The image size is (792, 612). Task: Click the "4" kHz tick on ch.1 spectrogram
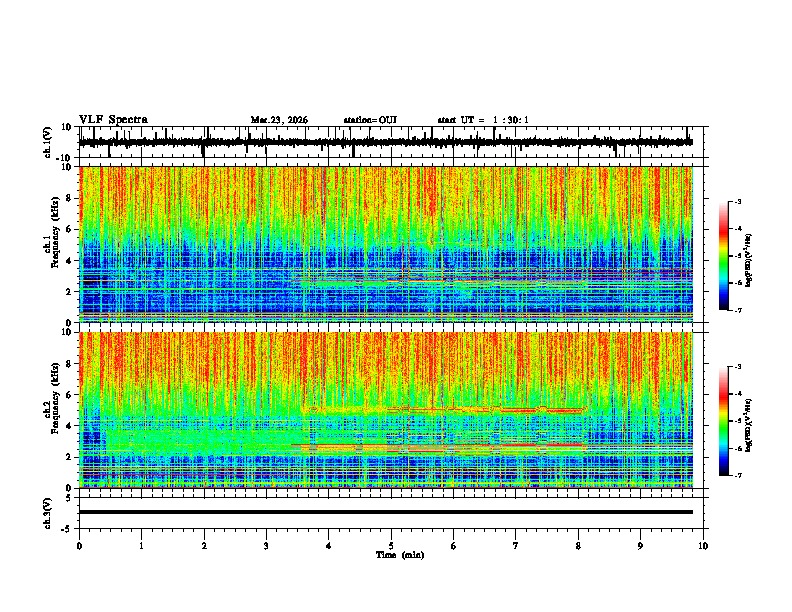69,261
